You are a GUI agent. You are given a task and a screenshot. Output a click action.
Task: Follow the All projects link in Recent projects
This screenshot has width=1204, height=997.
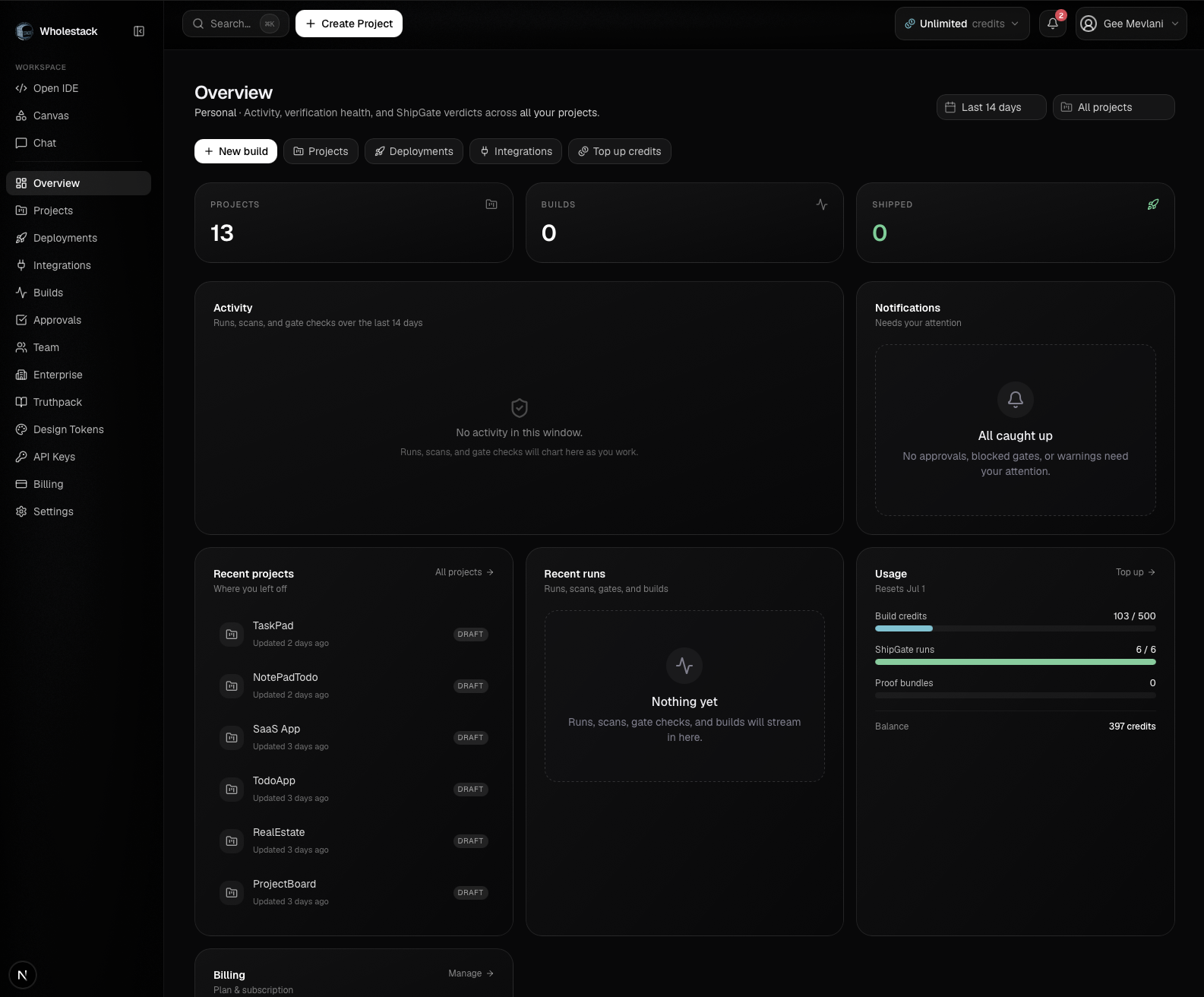coord(464,572)
